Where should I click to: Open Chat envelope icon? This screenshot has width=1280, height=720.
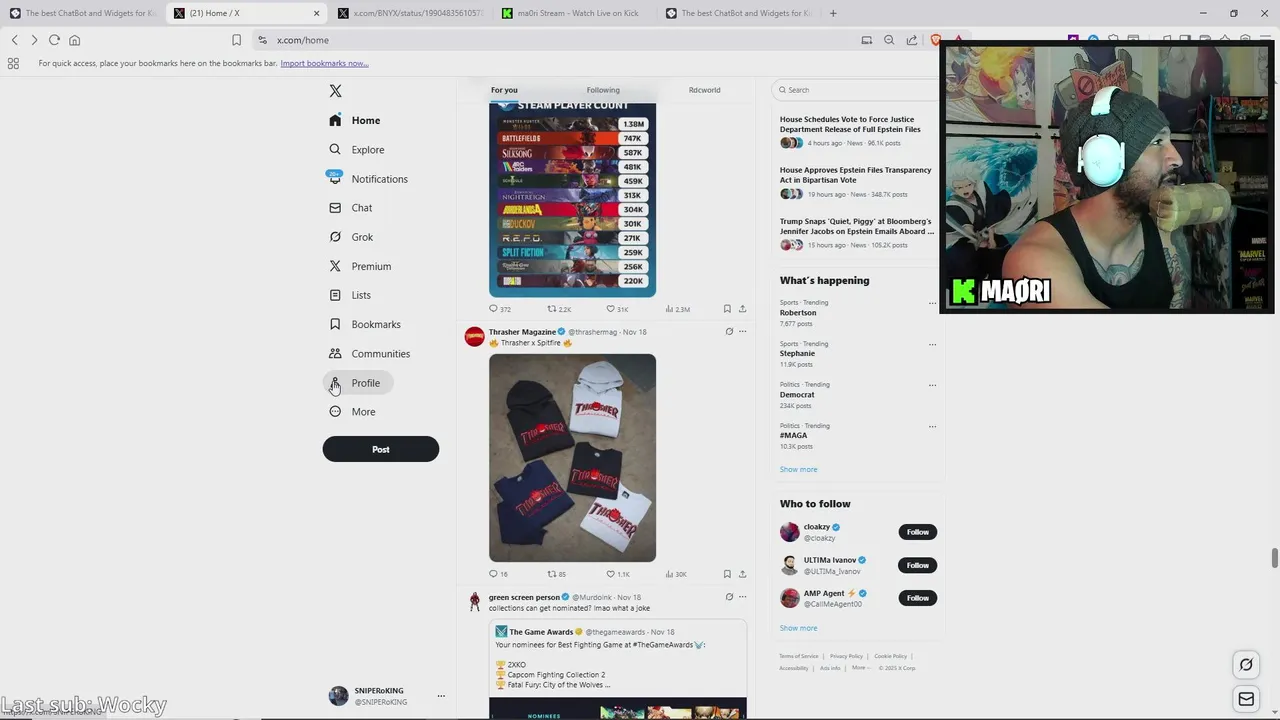pos(335,208)
